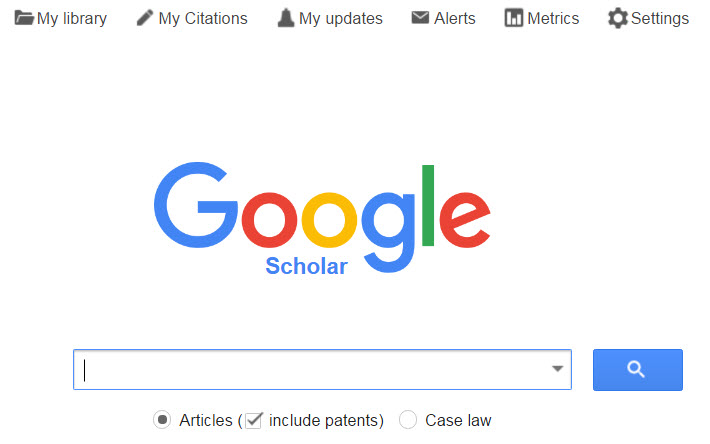Viewport: 710px width, 444px height.
Task: Select the Articles radio button
Action: point(162,420)
